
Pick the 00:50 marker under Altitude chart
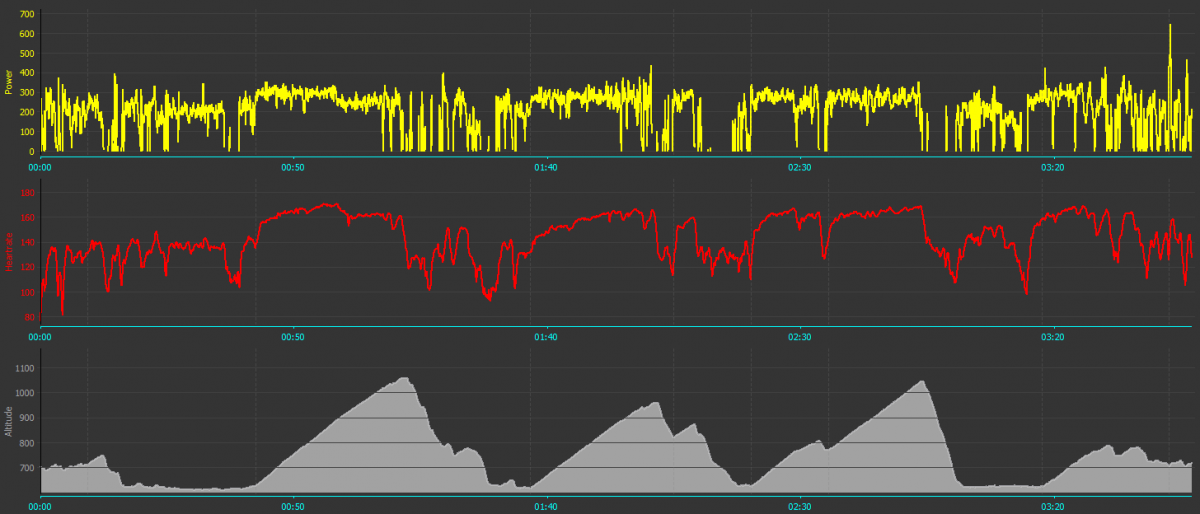click(x=292, y=507)
